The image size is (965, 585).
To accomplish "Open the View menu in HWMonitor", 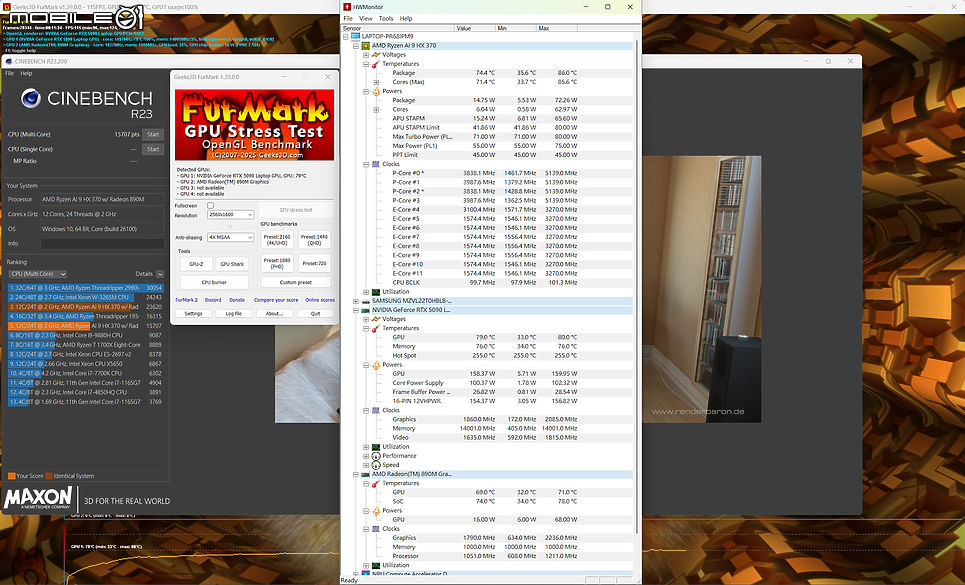I will click(x=366, y=18).
